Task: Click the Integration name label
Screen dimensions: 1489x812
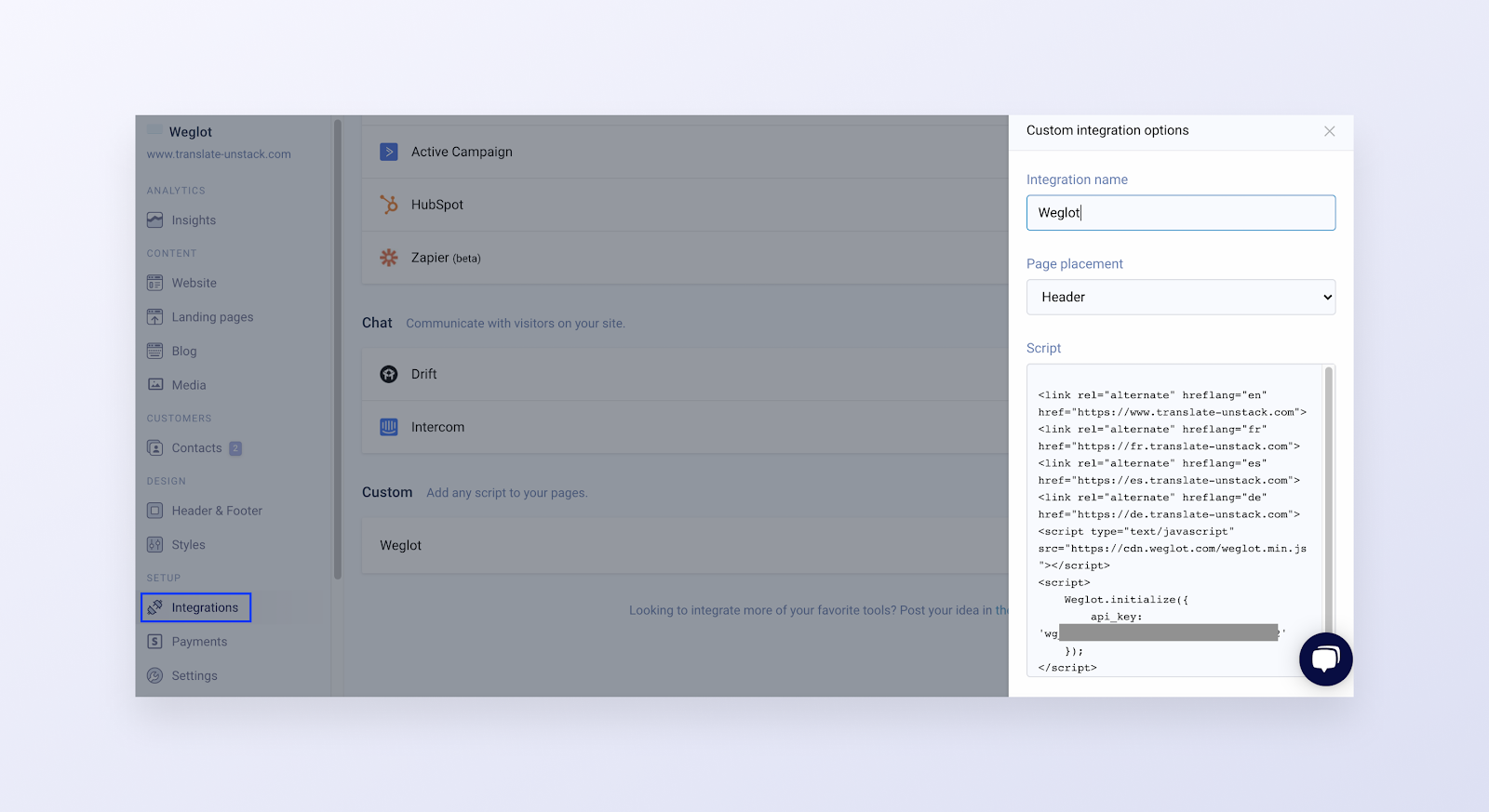Action: point(1077,180)
